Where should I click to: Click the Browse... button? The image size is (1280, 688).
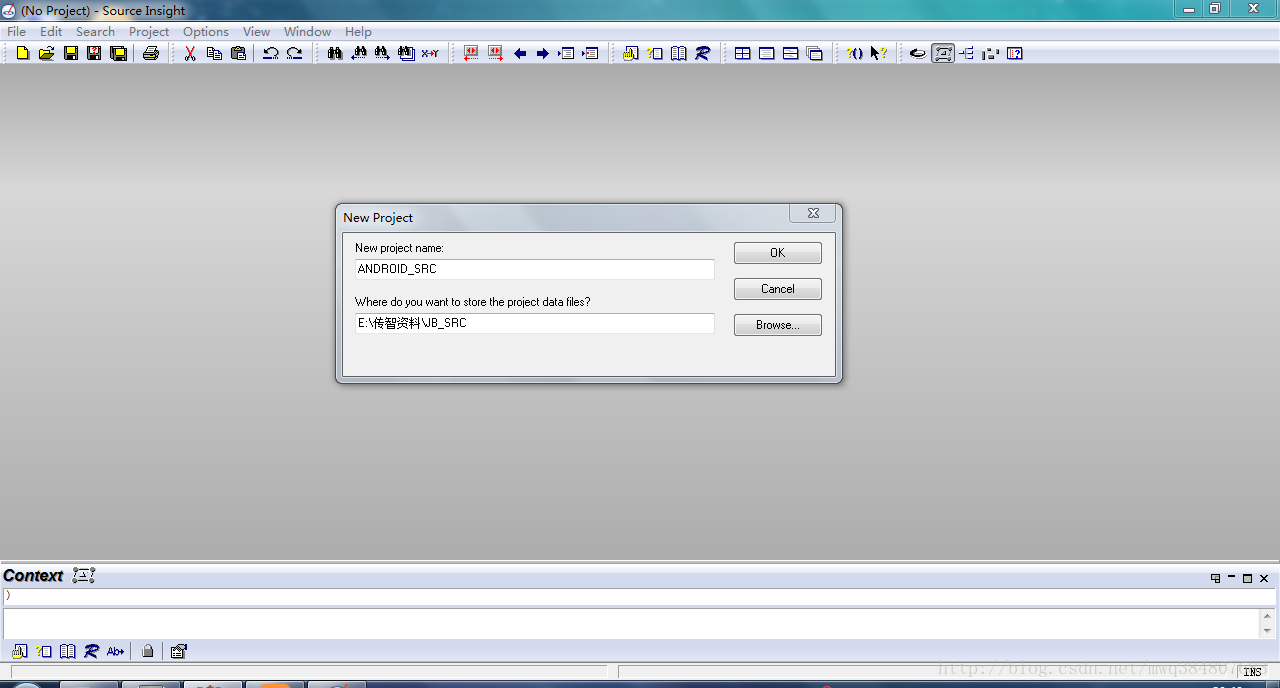tap(778, 325)
